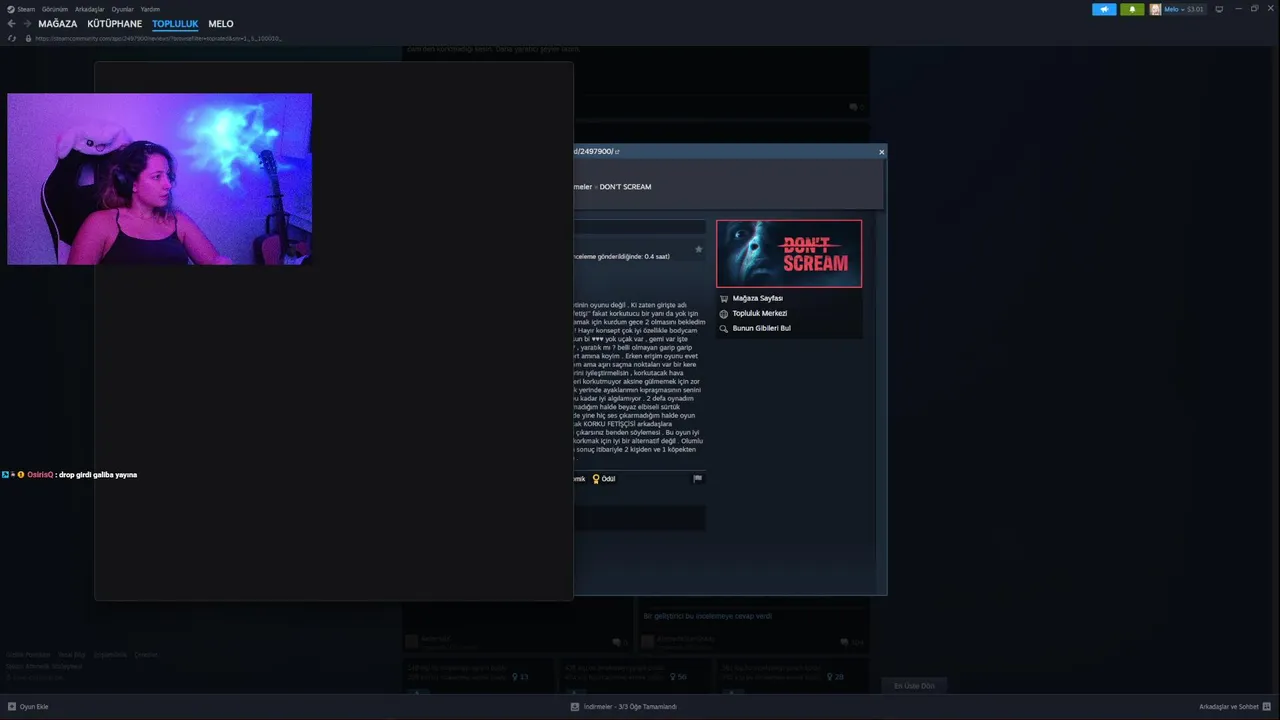Click the steamcommunity URL address text
Viewport: 1280px width, 720px height.
[x=158, y=38]
